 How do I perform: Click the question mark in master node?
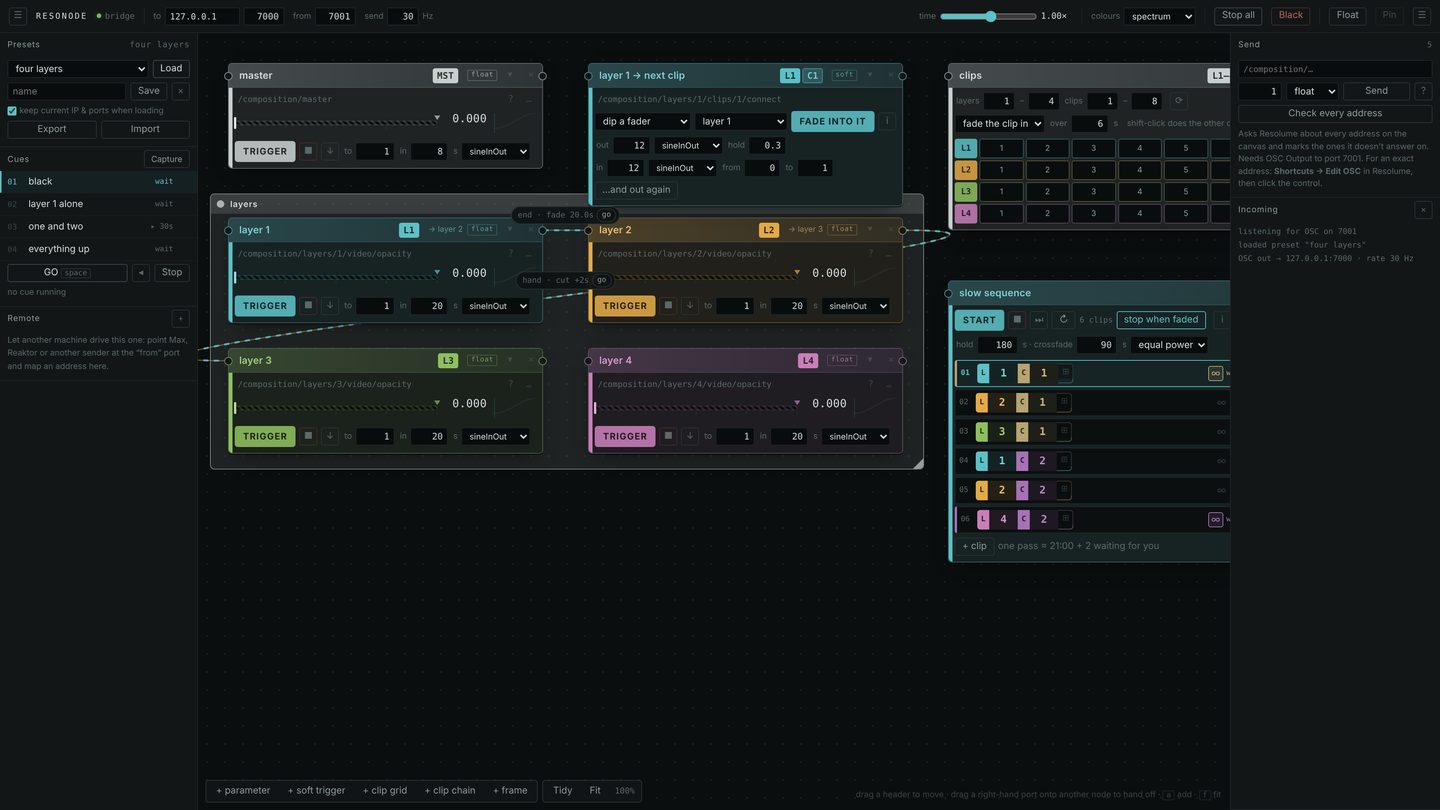tap(510, 99)
